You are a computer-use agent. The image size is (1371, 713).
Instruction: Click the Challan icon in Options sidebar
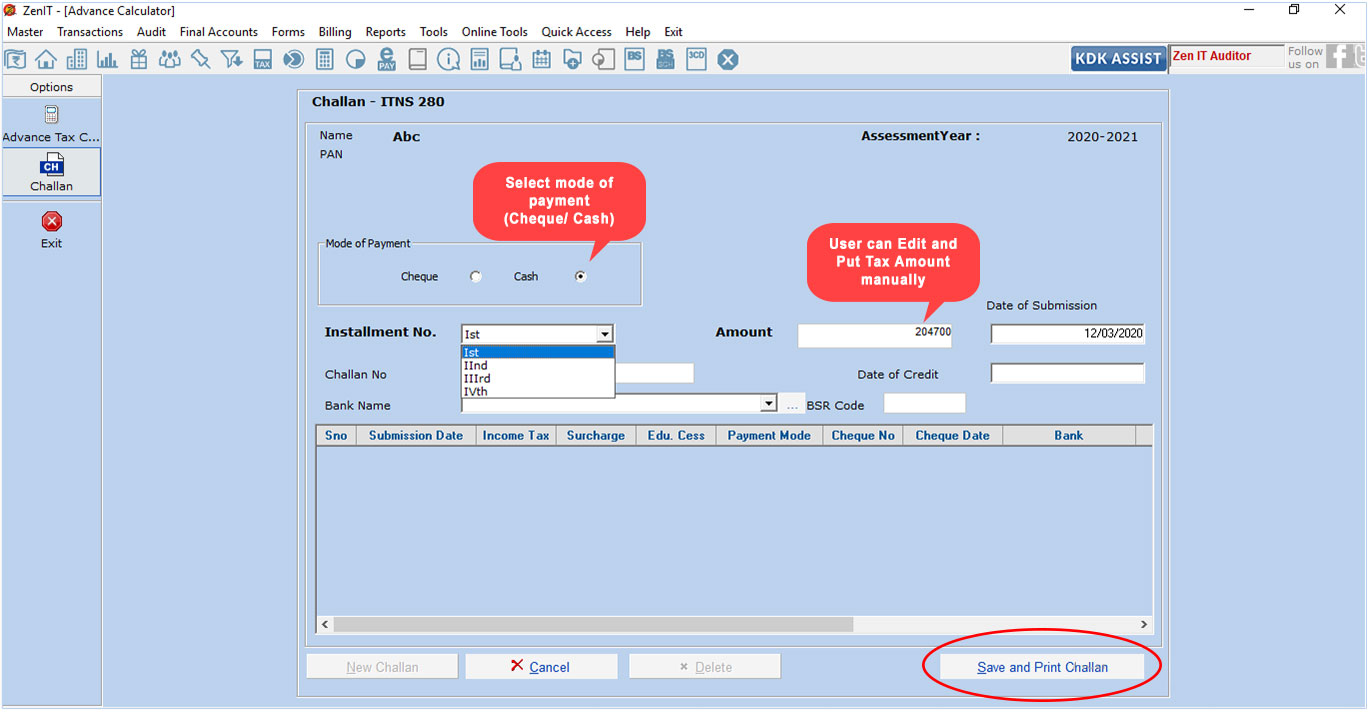(x=51, y=172)
